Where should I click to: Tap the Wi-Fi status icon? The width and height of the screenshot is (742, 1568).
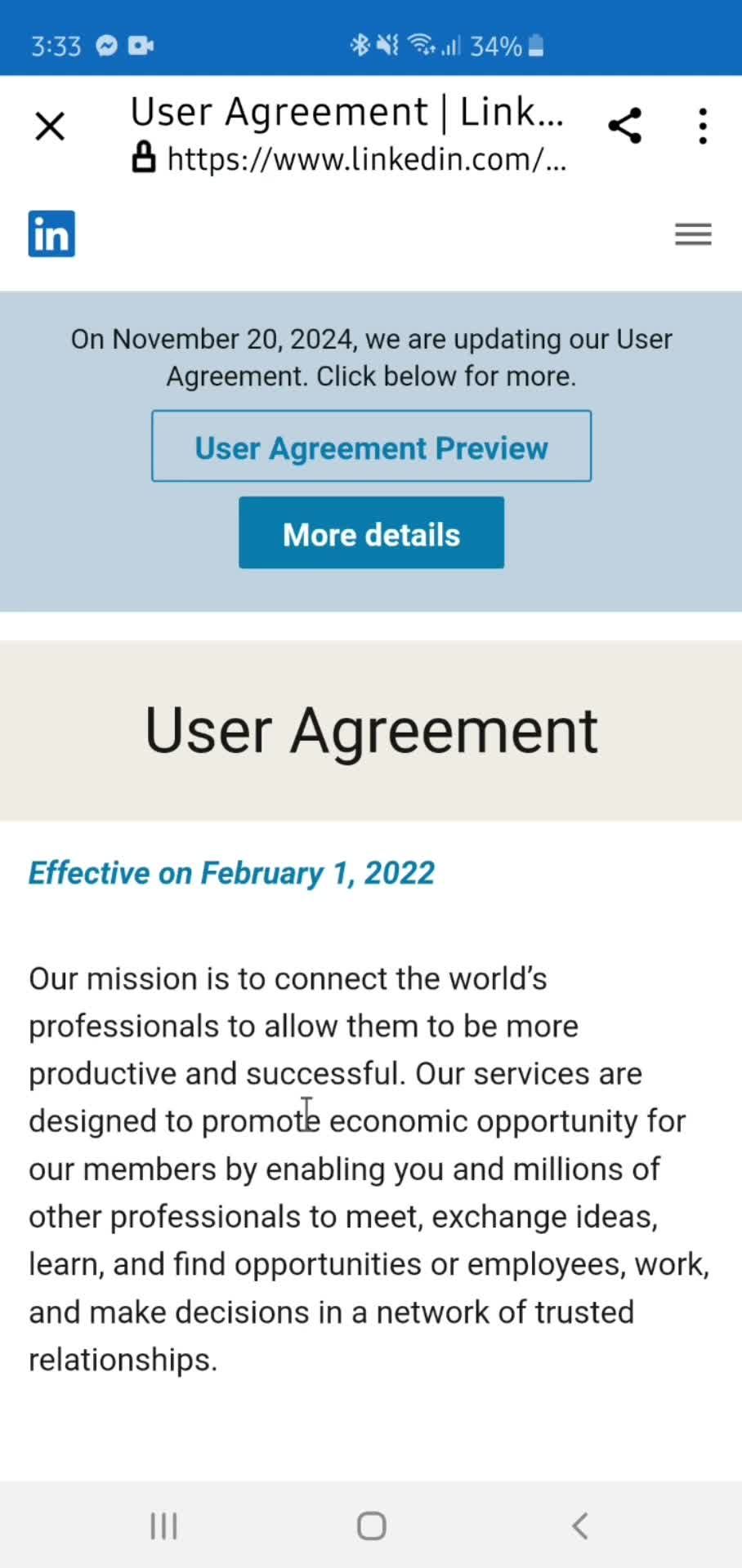pos(422,45)
